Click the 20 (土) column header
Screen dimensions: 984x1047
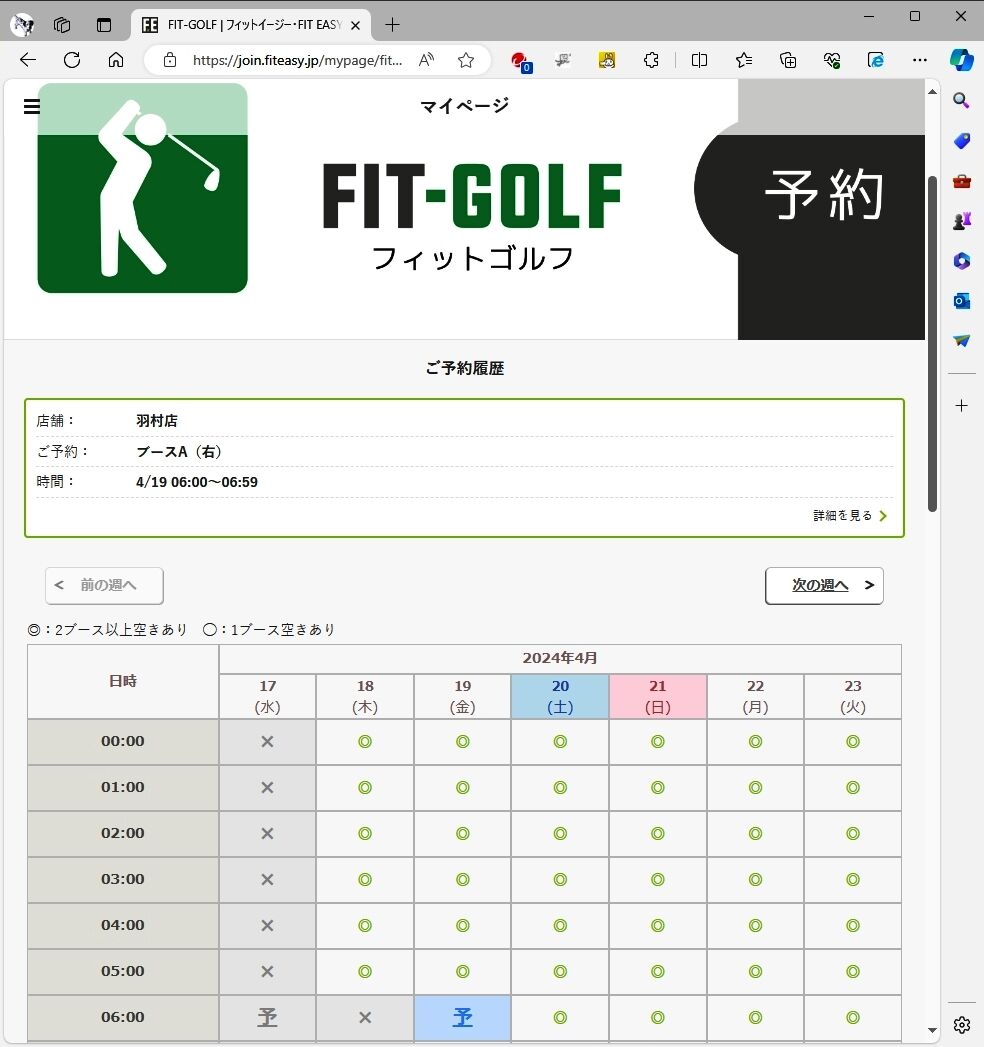[x=560, y=696]
